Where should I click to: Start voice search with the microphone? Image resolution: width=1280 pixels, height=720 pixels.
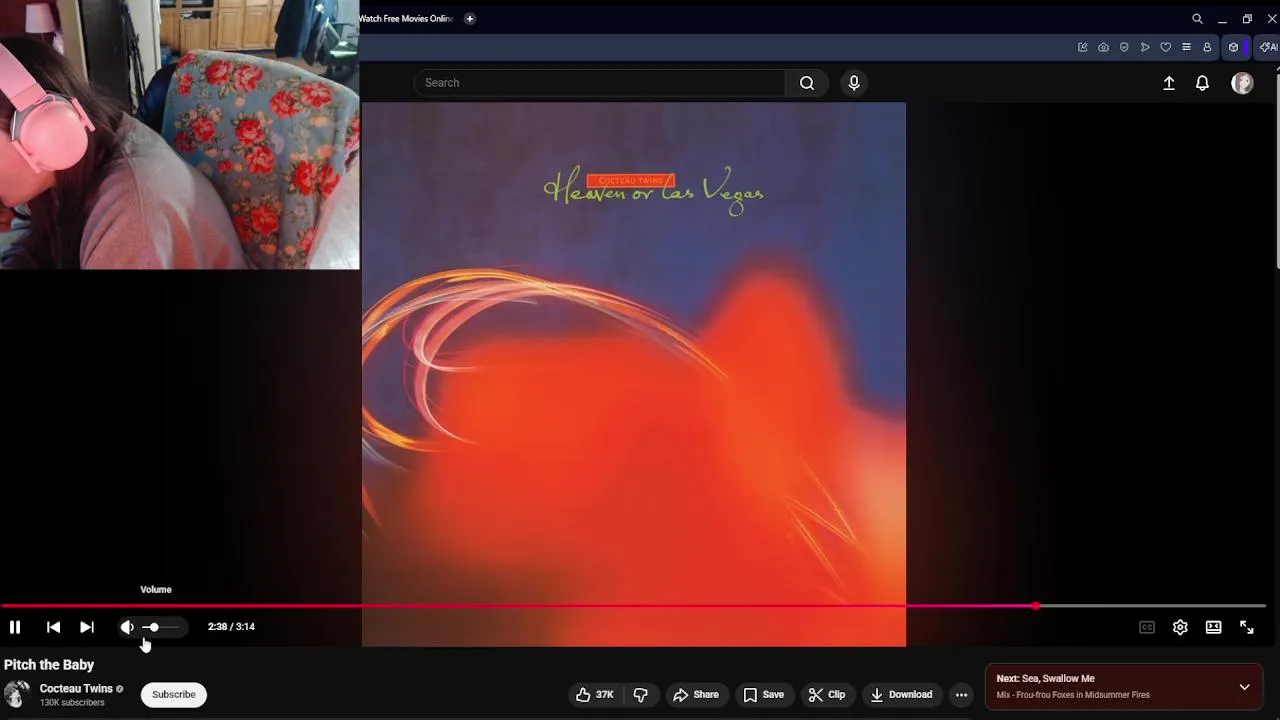pos(854,83)
